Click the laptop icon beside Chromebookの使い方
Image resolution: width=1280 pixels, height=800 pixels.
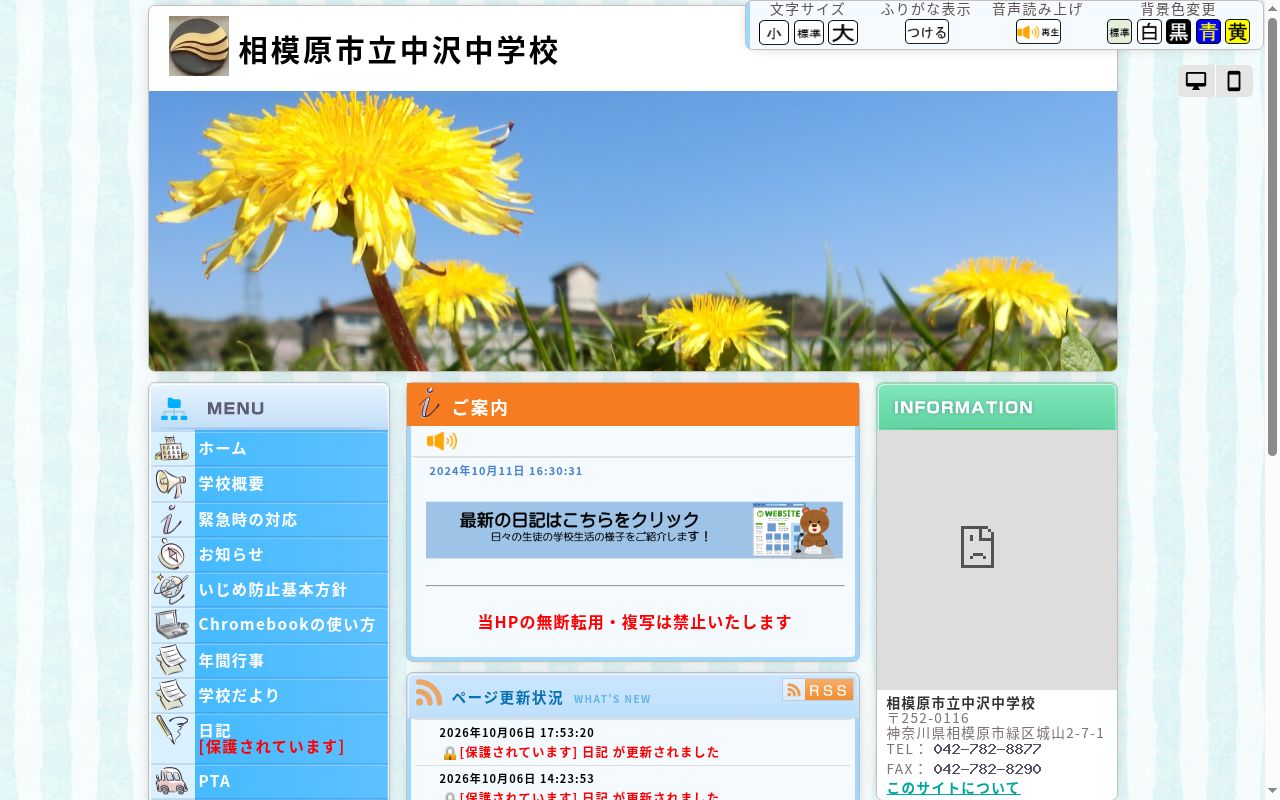(x=172, y=625)
